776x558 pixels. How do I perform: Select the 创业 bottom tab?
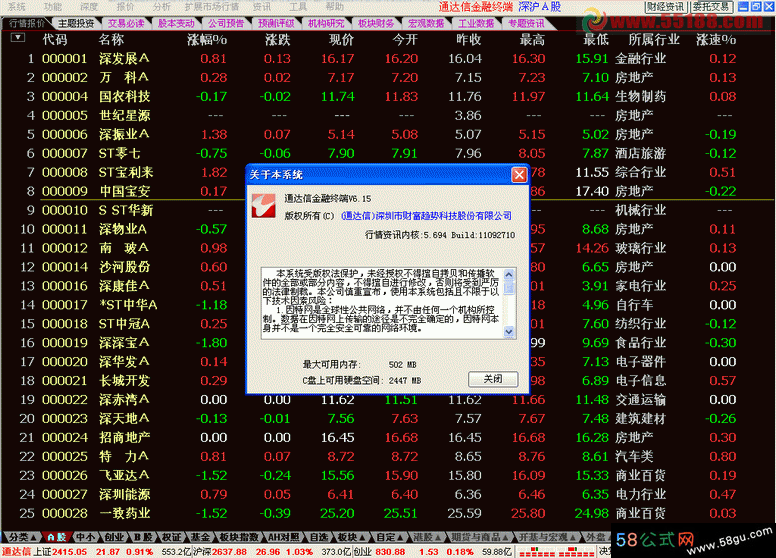(114, 537)
